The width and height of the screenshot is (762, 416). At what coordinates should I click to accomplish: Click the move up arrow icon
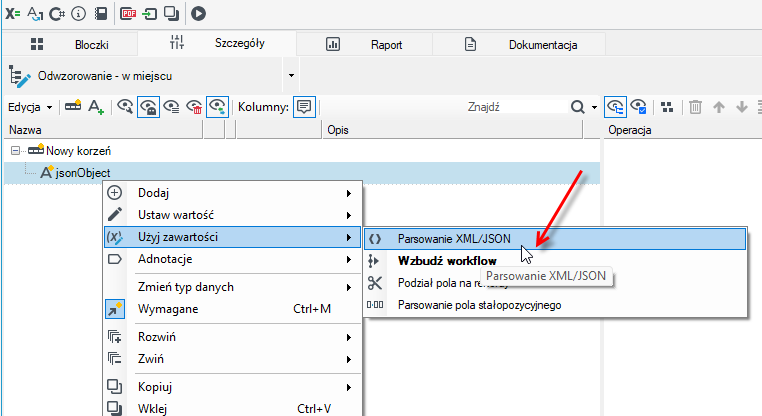[x=719, y=107]
